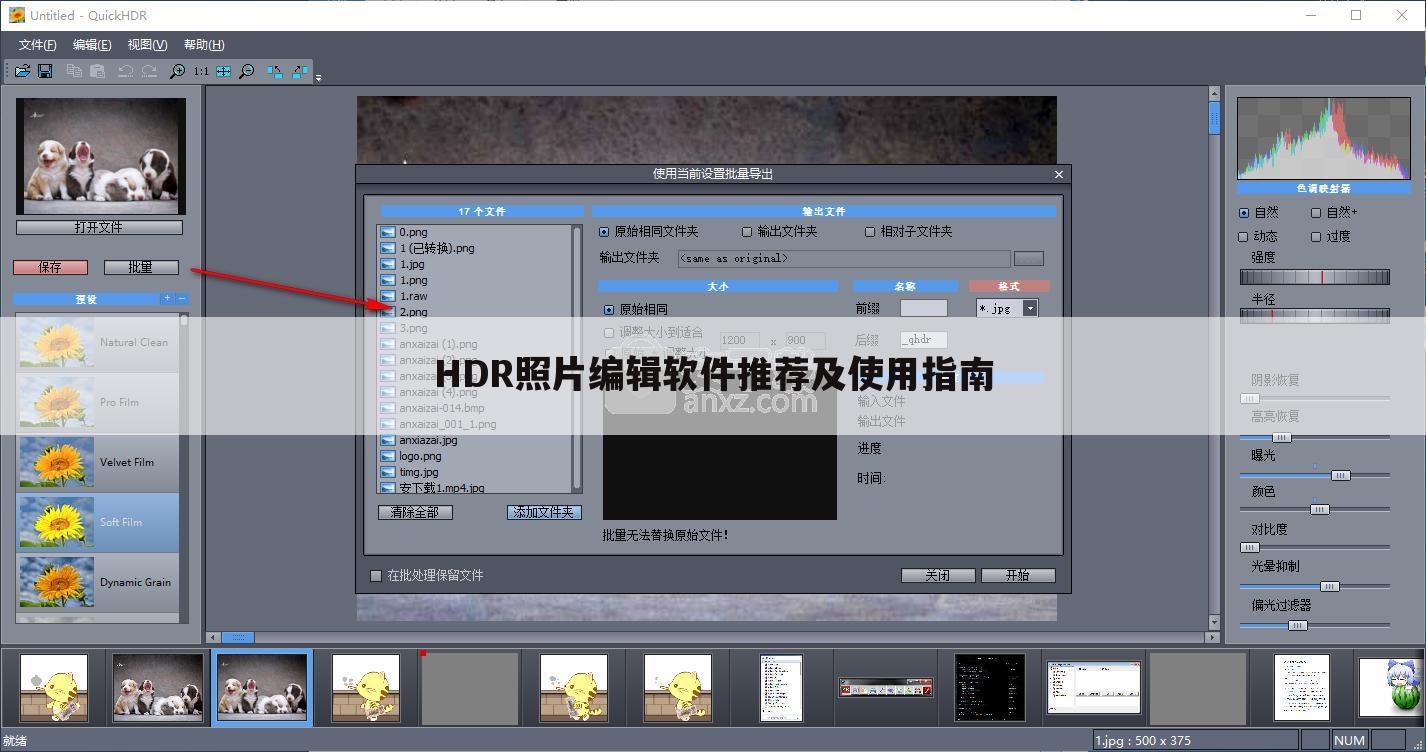This screenshot has height=752, width=1426.
Task: Click the red 保存 button
Action: click(x=50, y=267)
